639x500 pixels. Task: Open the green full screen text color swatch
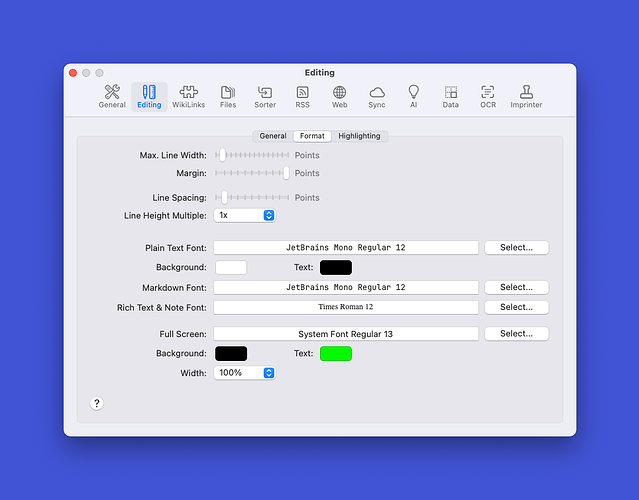(335, 353)
